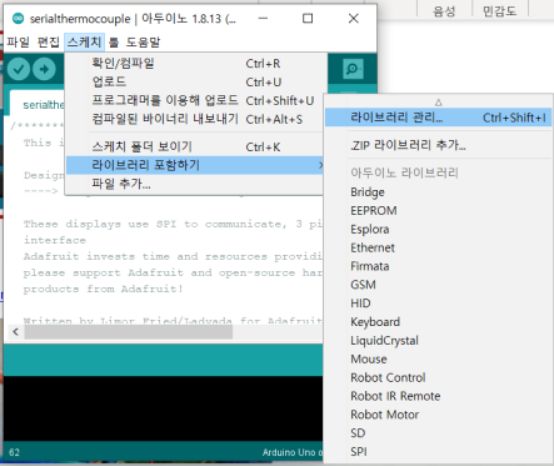Include the Ethernet library

(438, 248)
